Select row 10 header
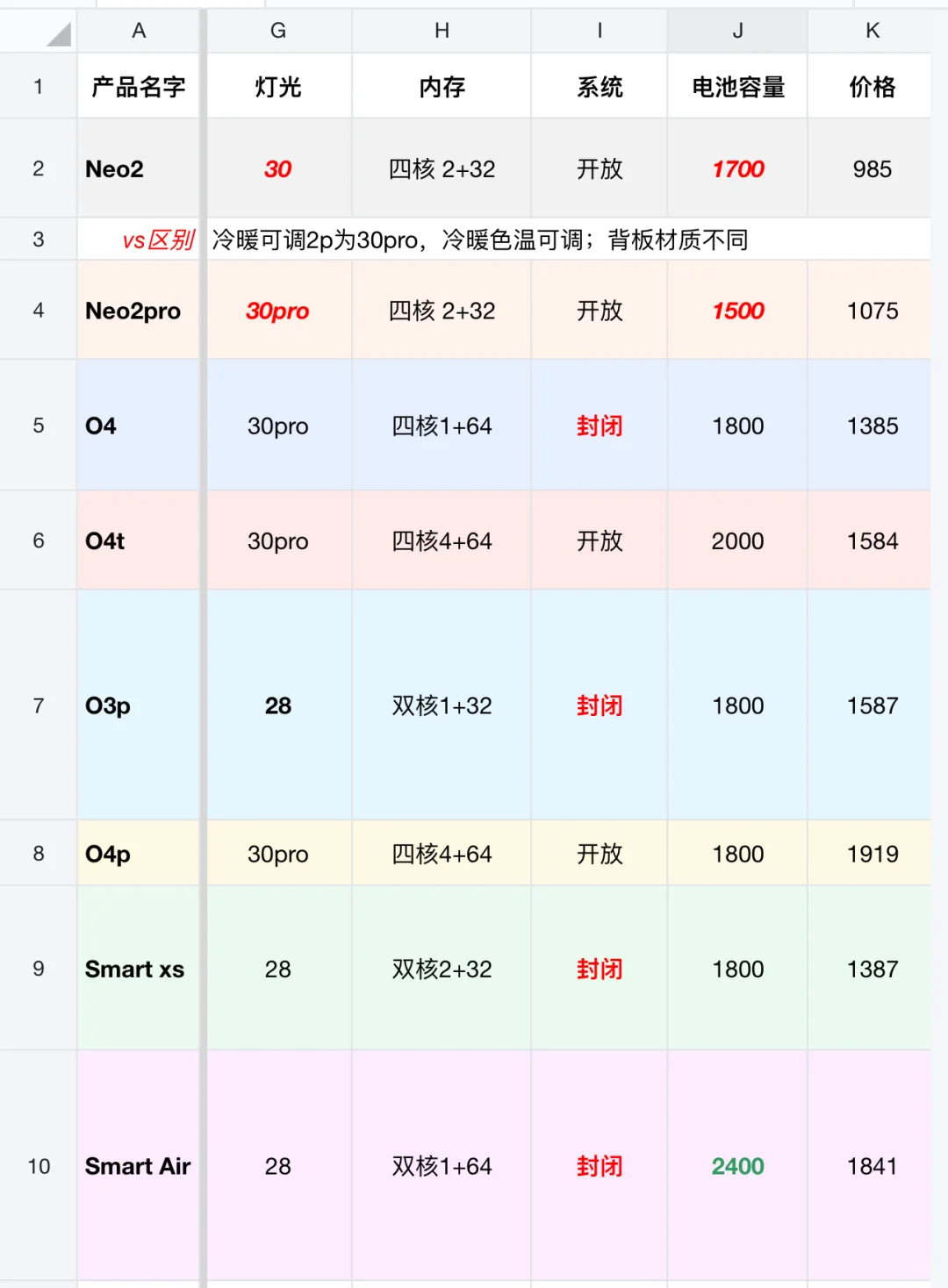 [x=38, y=1166]
